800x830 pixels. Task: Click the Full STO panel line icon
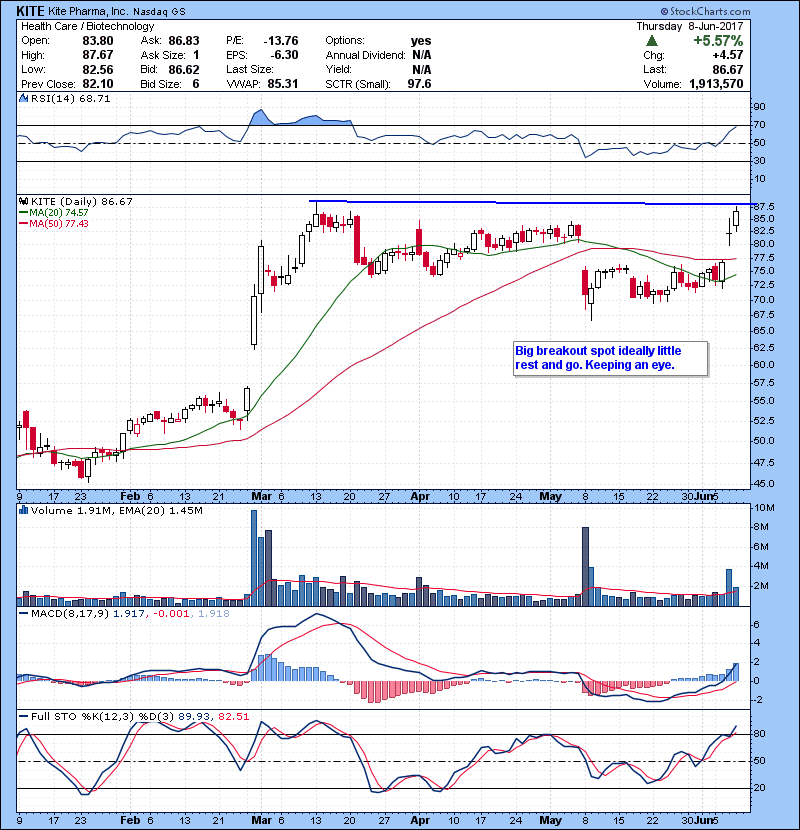tap(24, 715)
